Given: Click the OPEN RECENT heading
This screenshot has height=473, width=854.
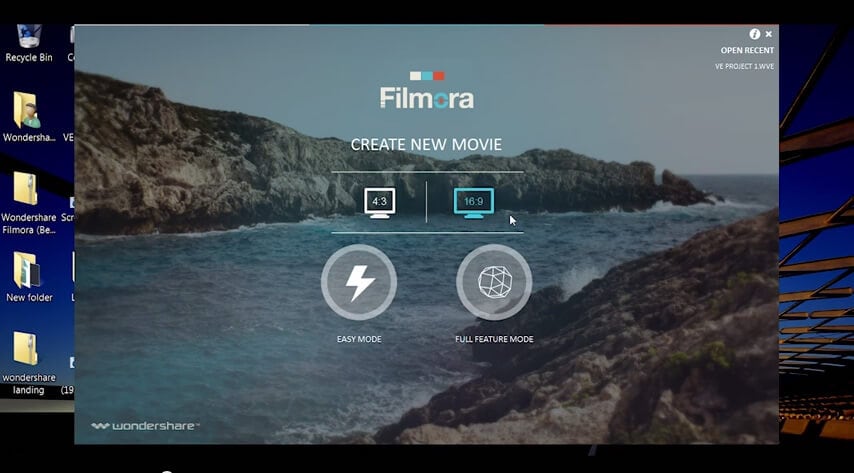Looking at the screenshot, I should click(x=747, y=50).
